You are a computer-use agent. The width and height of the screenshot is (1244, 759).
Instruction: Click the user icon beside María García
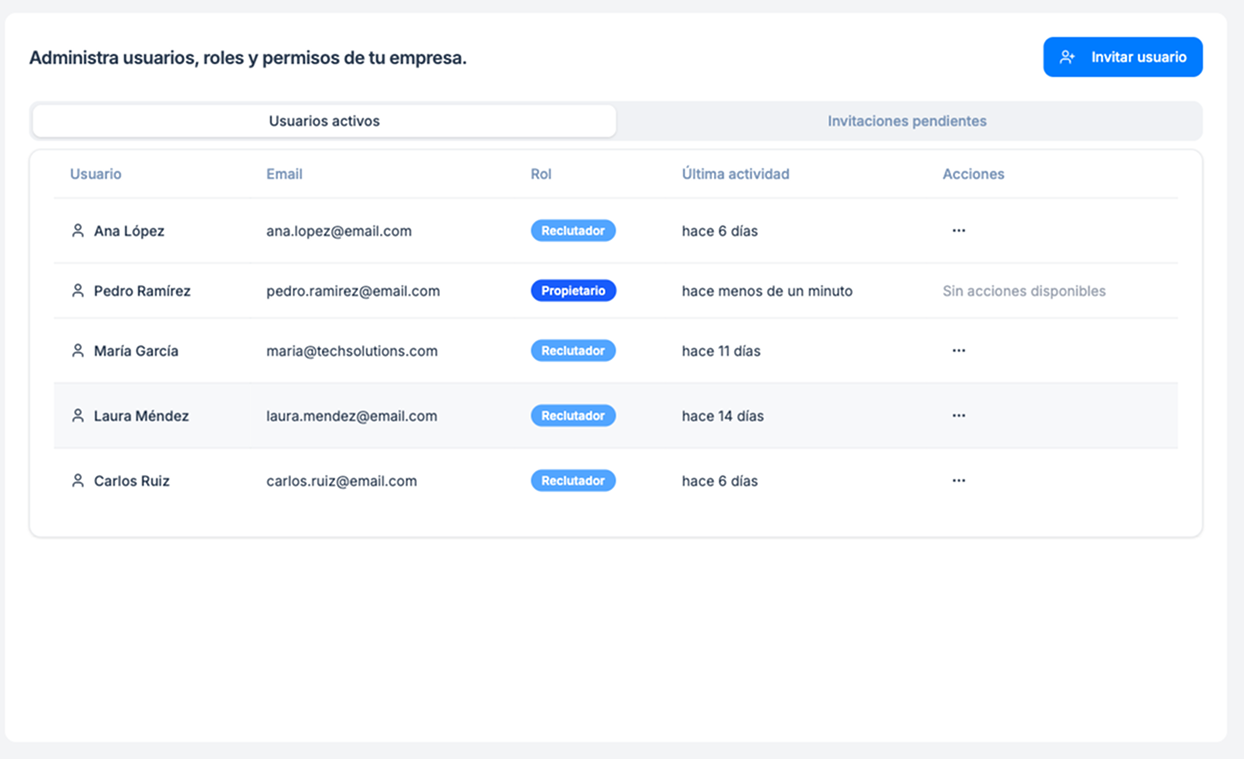[x=77, y=350]
